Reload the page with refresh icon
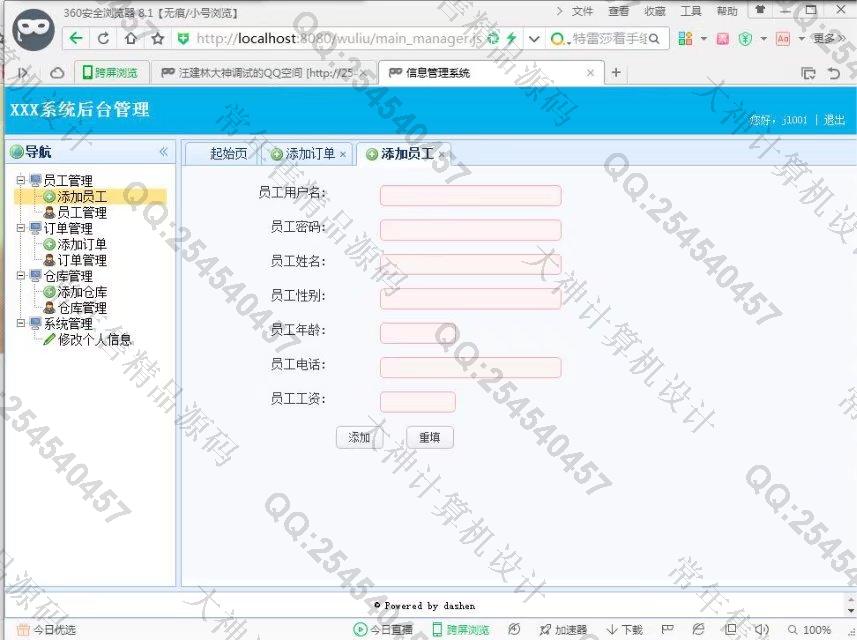This screenshot has height=640, width=857. coord(103,38)
